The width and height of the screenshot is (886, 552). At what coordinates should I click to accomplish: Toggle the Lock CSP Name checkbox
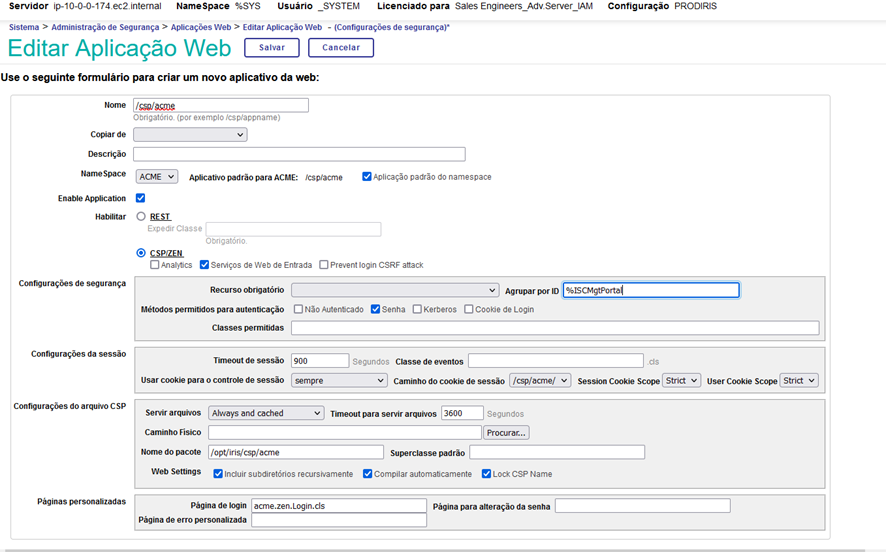pos(486,474)
